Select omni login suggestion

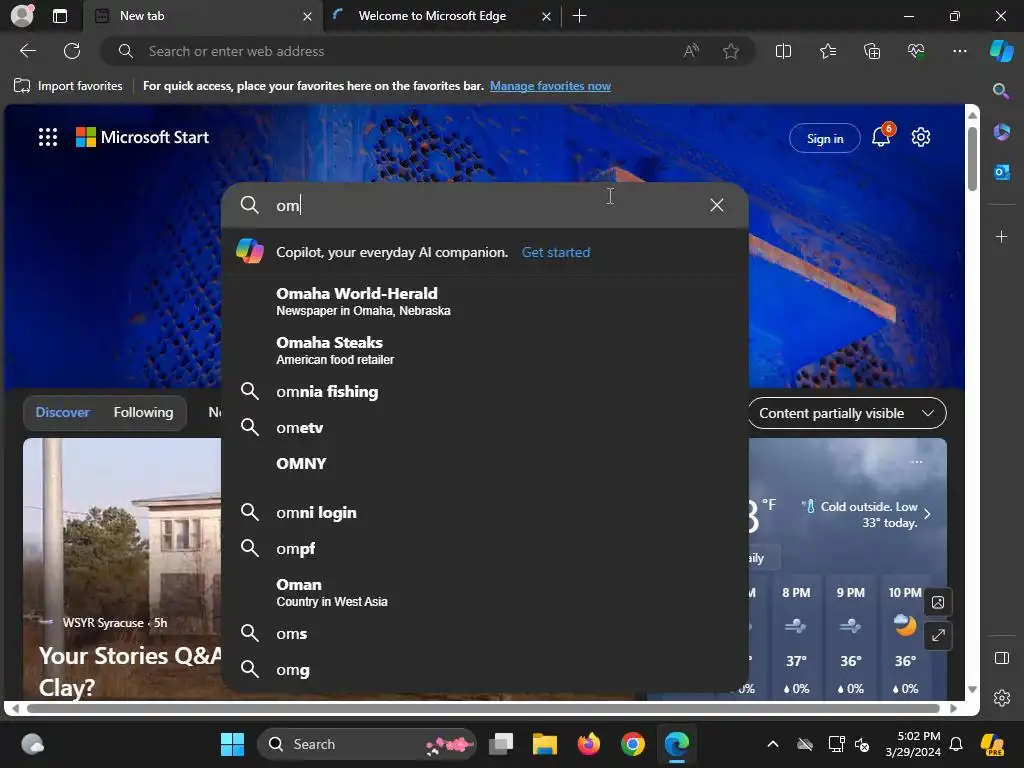[485, 512]
